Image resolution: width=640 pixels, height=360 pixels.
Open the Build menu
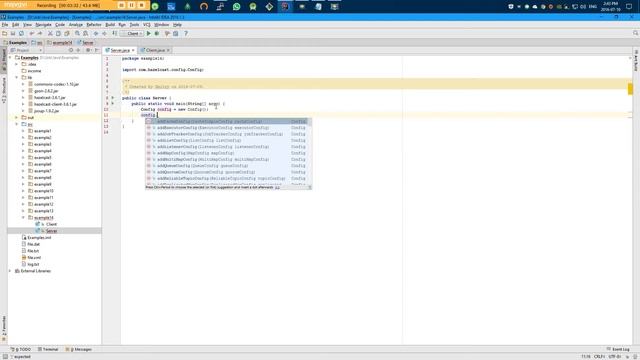(110, 25)
